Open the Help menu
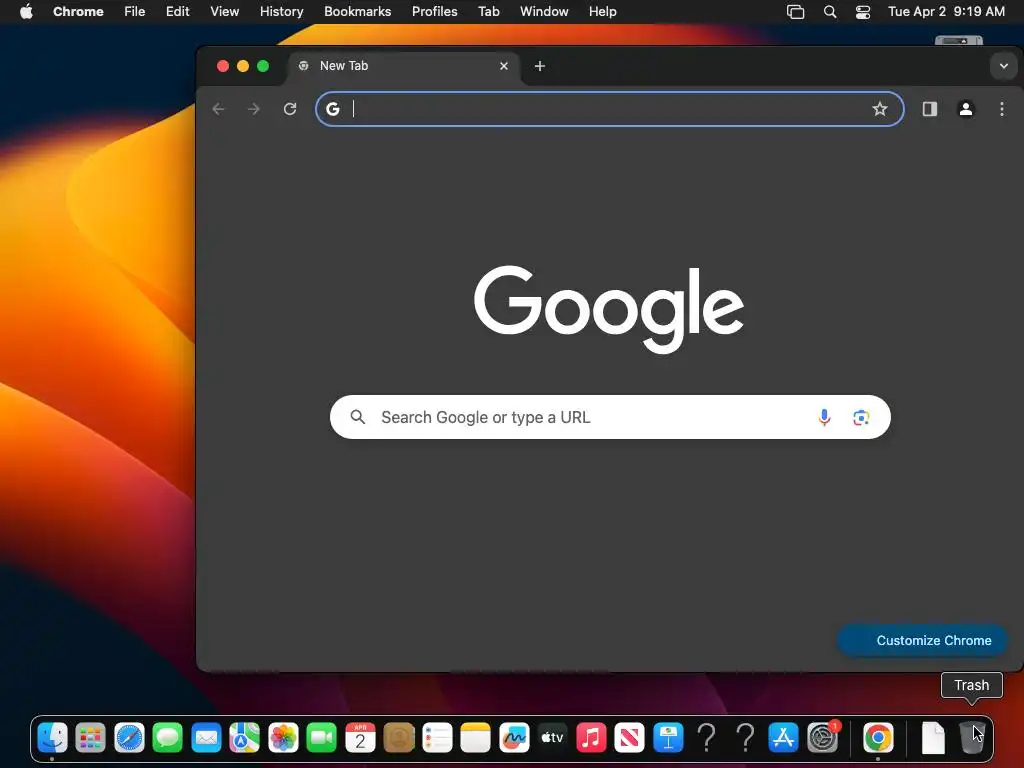The image size is (1024, 768). [602, 12]
